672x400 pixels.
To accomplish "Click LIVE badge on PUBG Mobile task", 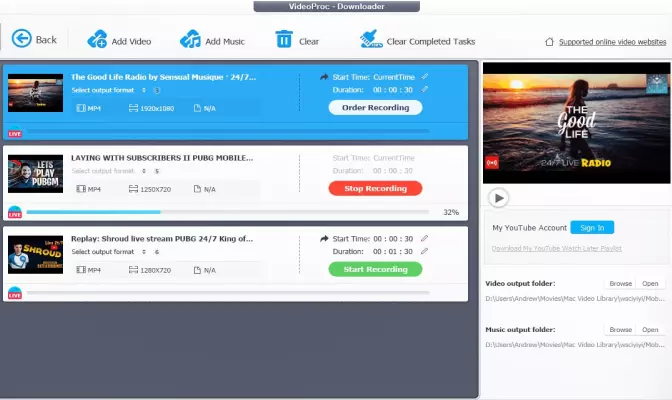I will pos(15,213).
